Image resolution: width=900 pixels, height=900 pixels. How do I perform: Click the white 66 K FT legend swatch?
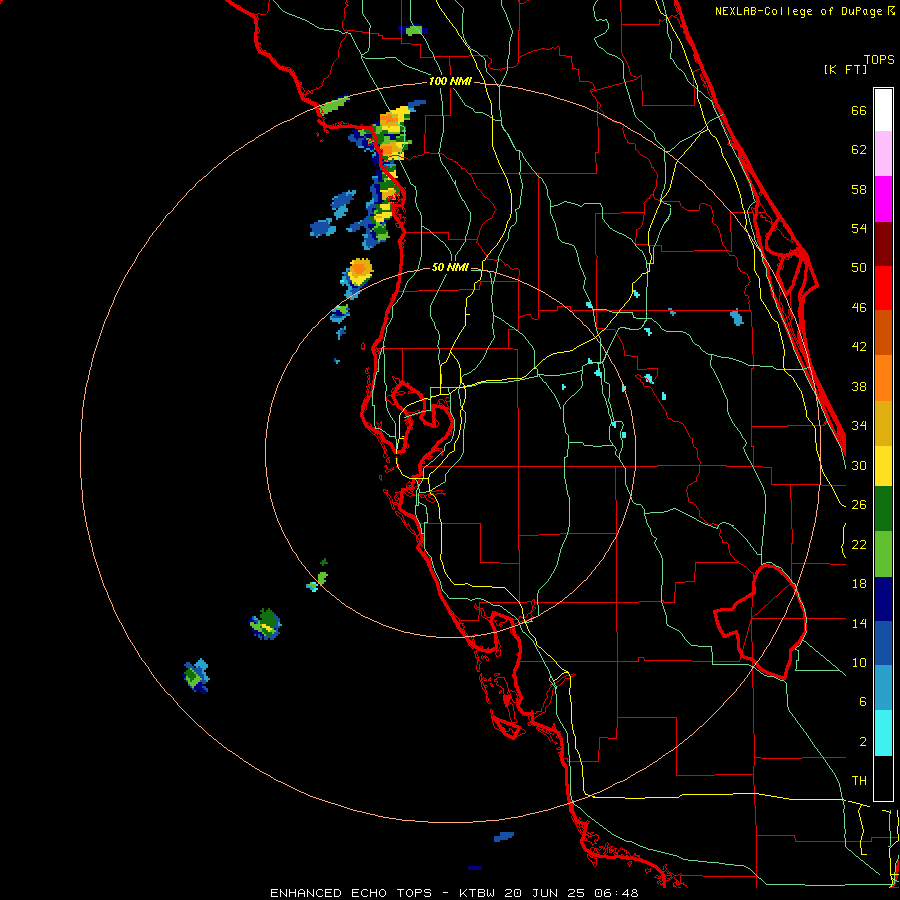tap(883, 110)
